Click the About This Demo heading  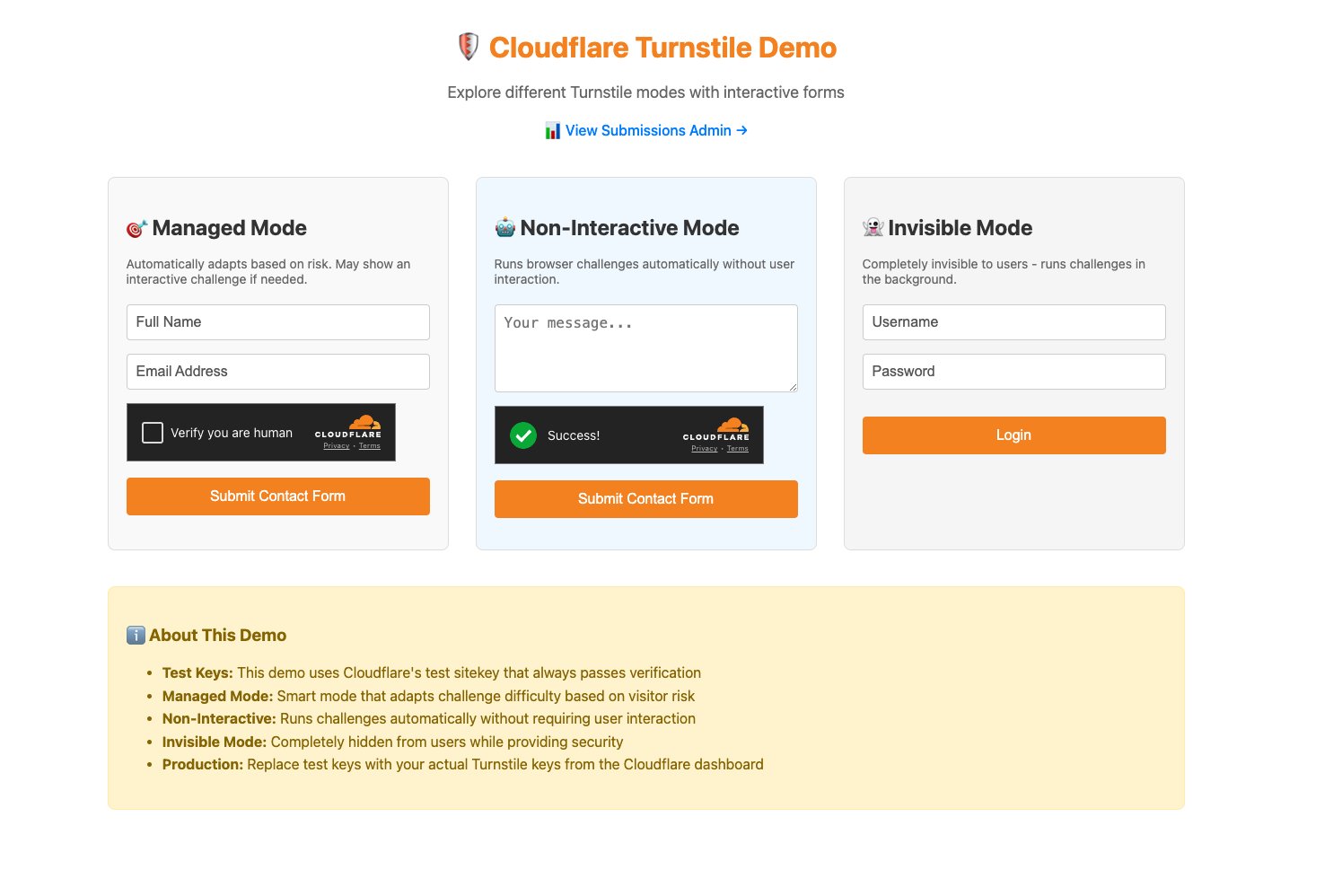218,636
